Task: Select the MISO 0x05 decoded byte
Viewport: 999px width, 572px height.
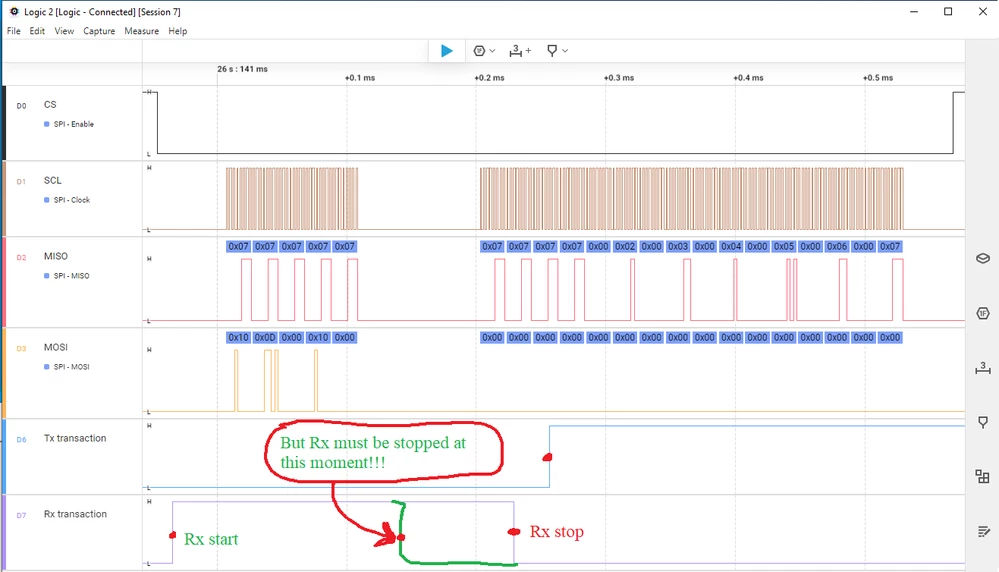Action: (x=784, y=247)
